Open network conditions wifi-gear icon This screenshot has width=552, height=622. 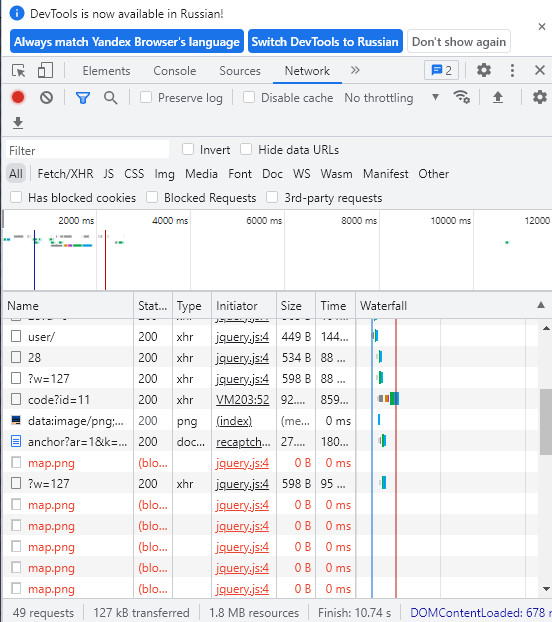[462, 97]
